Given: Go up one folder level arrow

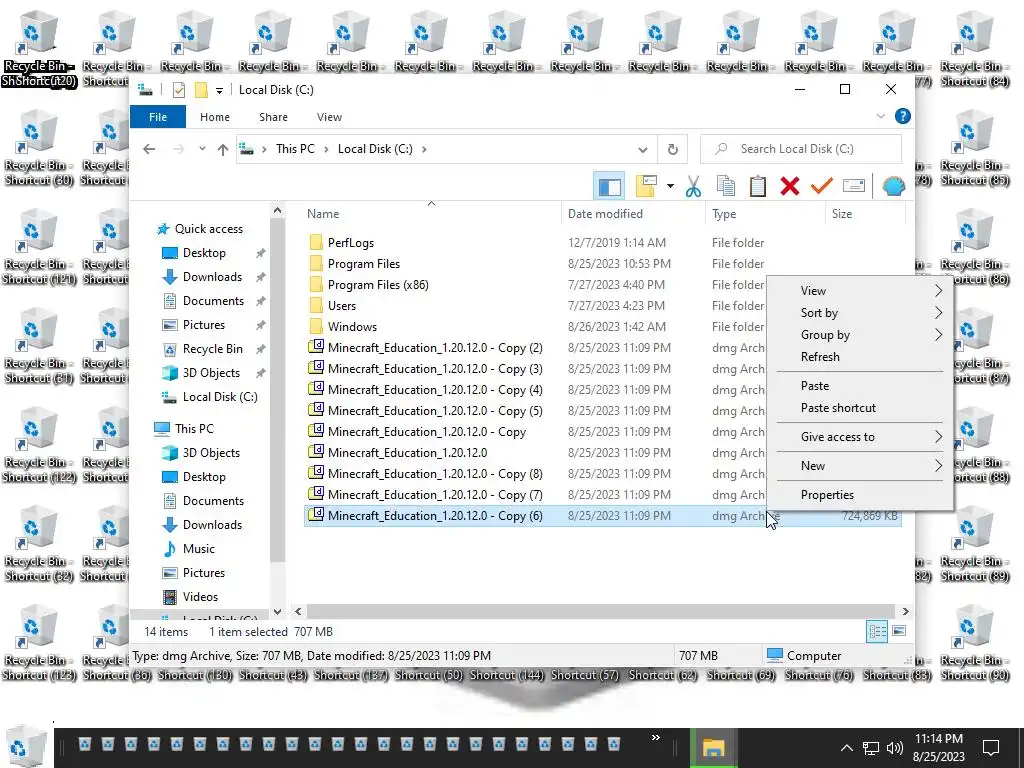Looking at the screenshot, I should (223, 150).
